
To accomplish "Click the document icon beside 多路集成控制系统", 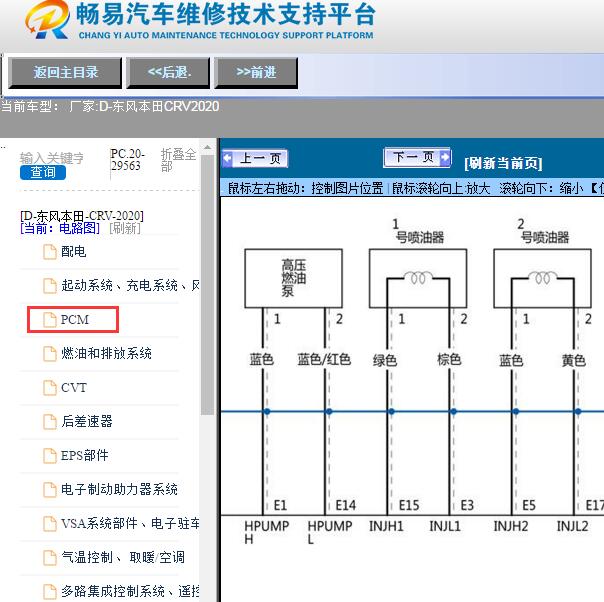I will coord(50,591).
